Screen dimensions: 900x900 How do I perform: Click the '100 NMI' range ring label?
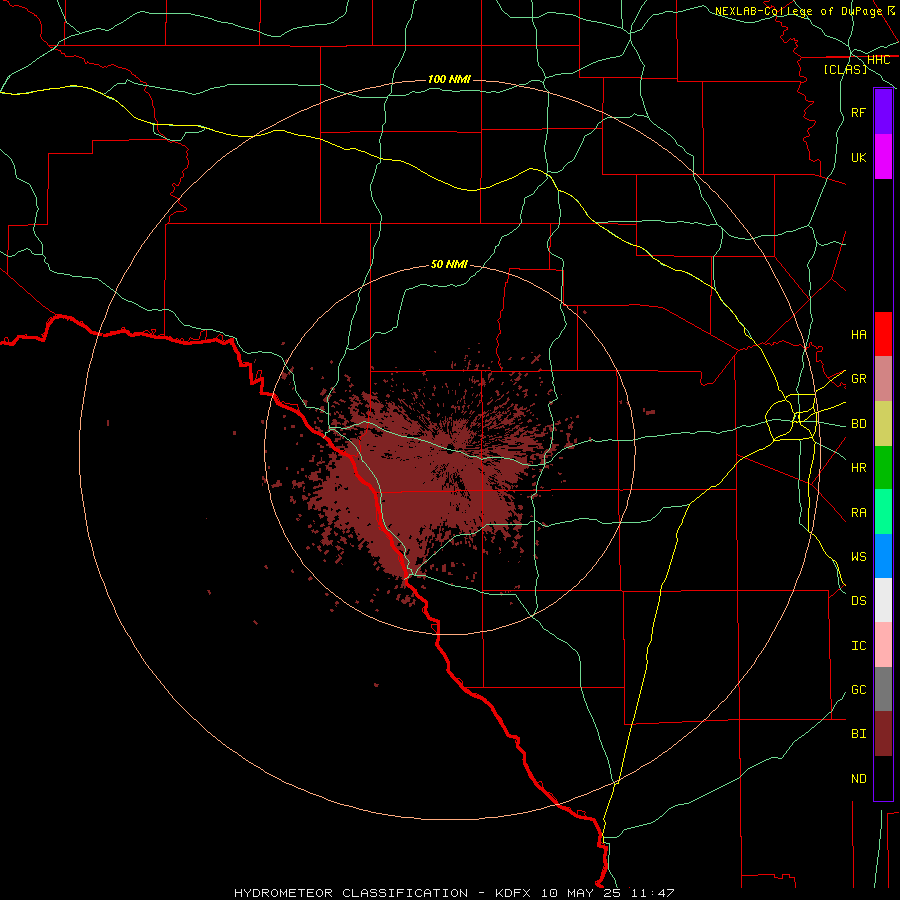pos(449,79)
